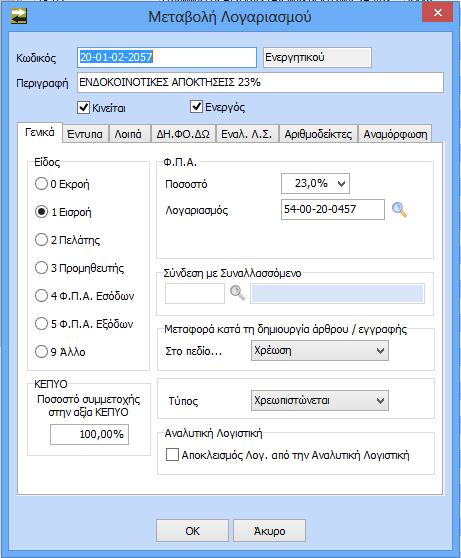
Task: Toggle the Κινείται checkbox
Action: point(83,108)
